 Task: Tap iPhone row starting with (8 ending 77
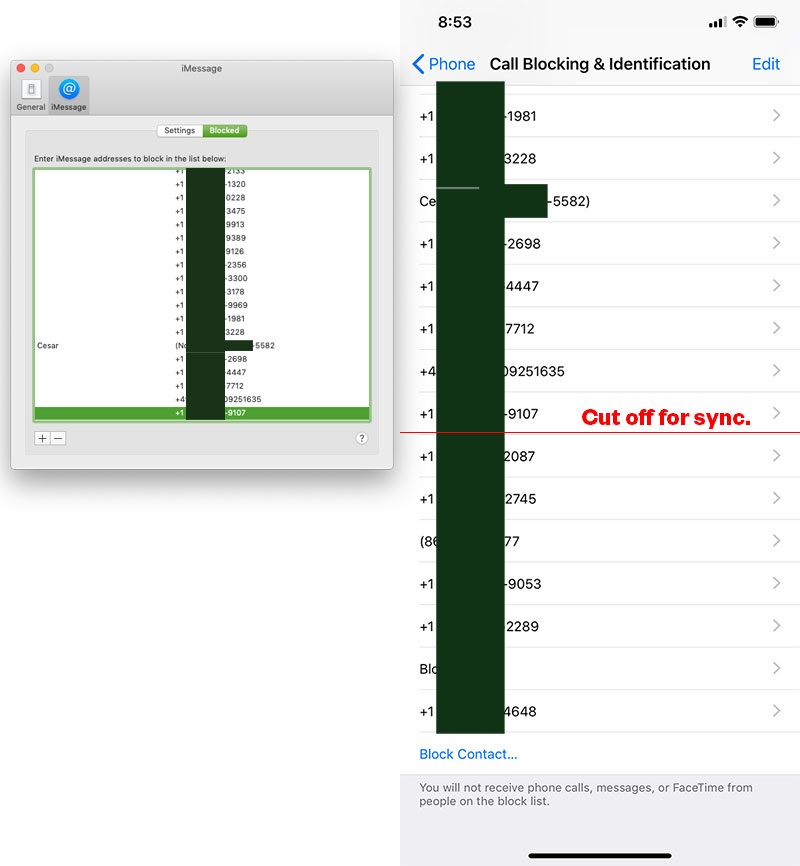pos(600,541)
